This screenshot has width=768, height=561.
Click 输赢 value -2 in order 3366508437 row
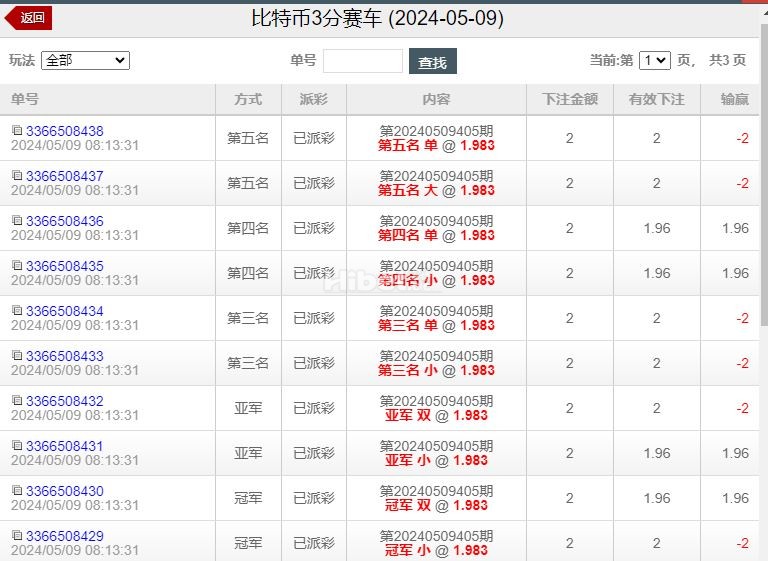tap(742, 183)
